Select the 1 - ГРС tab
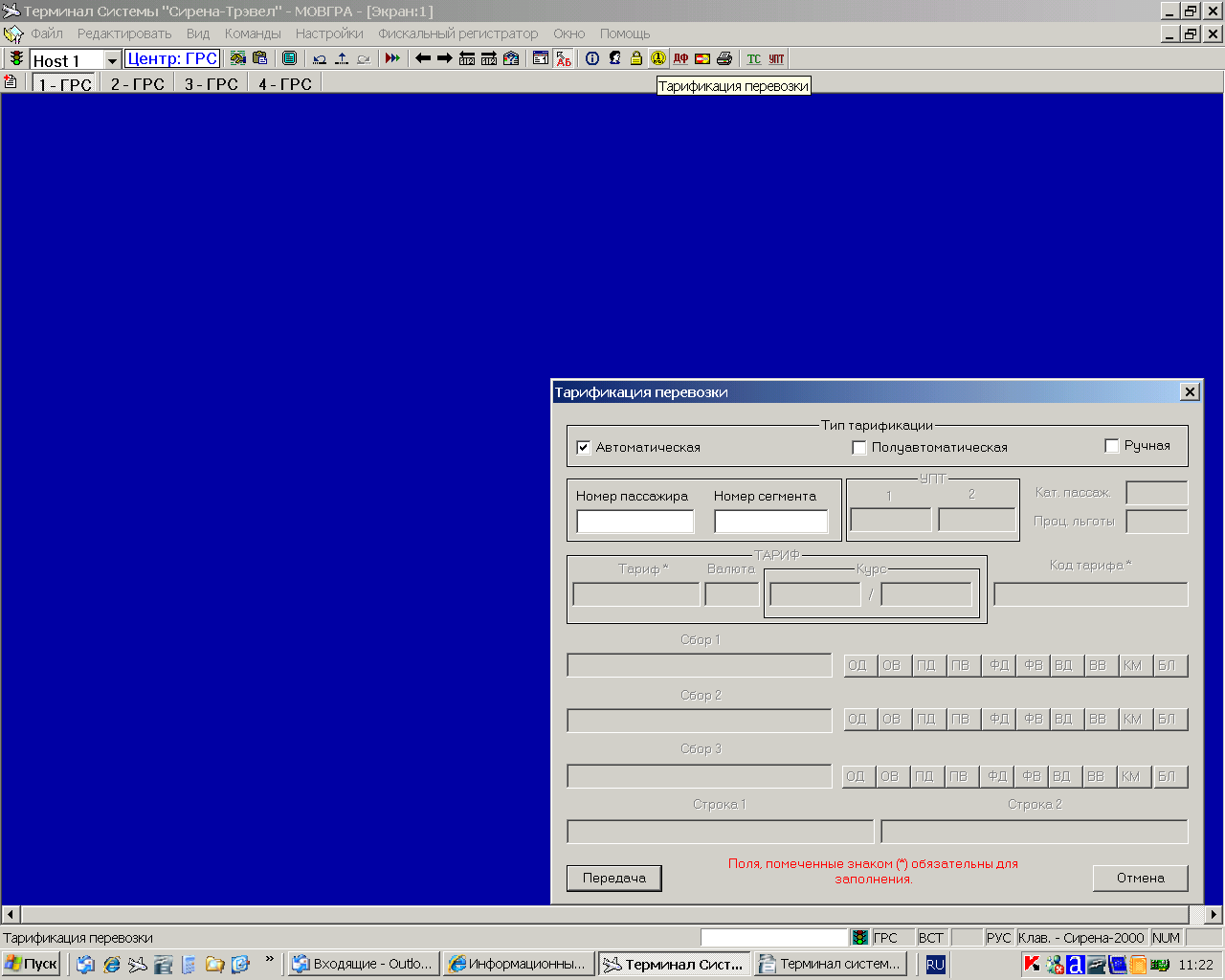Screen dimensions: 1225x980 [65, 83]
